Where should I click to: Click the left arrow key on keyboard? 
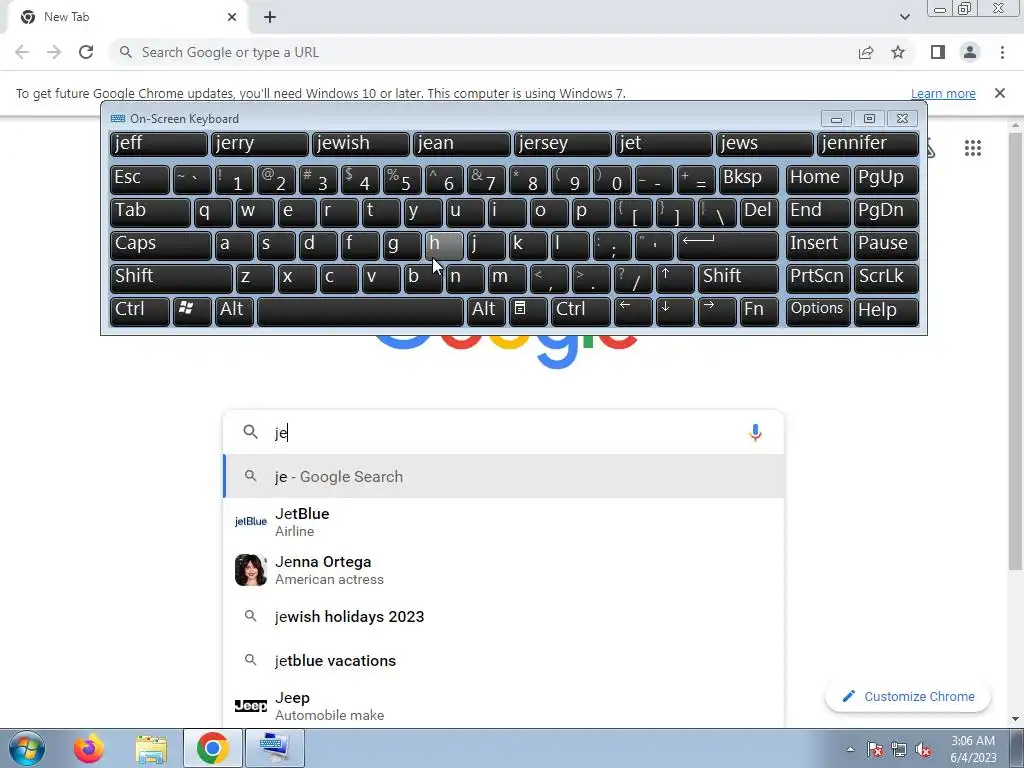(633, 311)
